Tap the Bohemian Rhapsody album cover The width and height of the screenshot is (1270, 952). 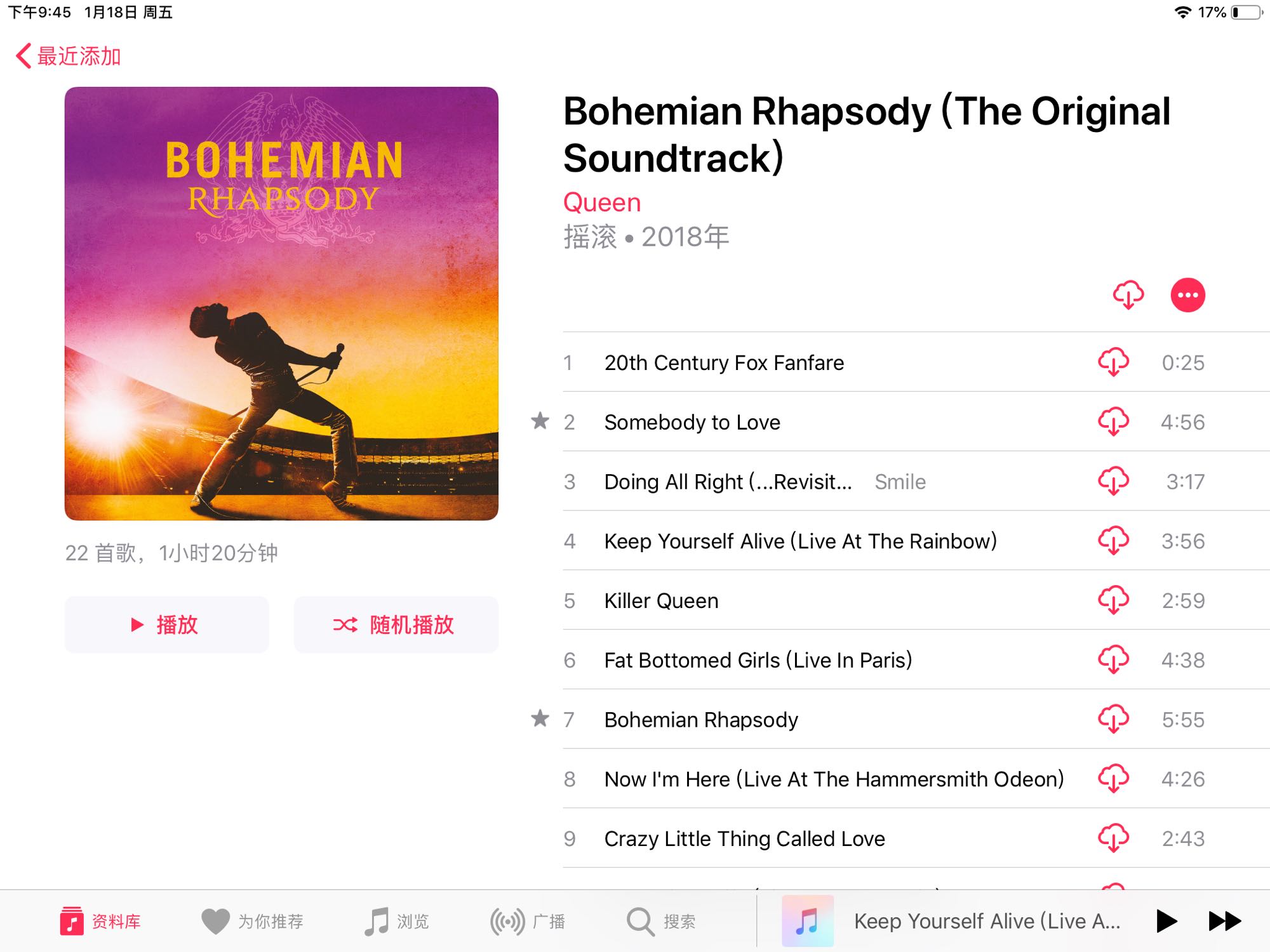281,303
